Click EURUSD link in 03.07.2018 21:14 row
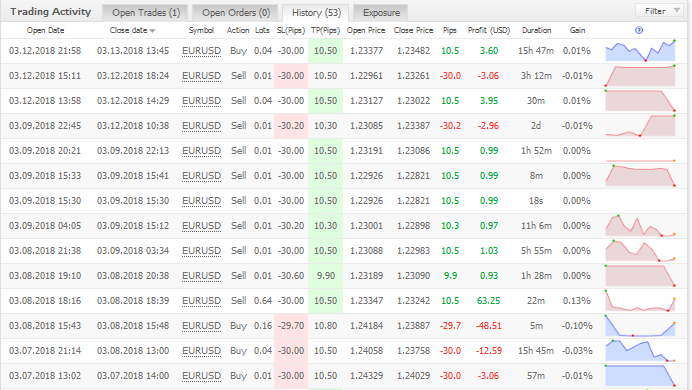 coord(201,351)
